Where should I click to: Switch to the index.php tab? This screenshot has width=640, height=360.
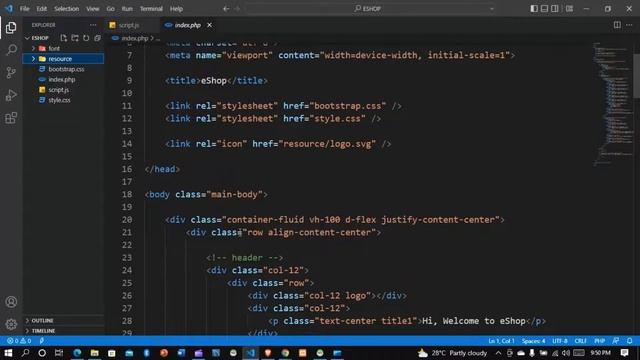tap(187, 25)
